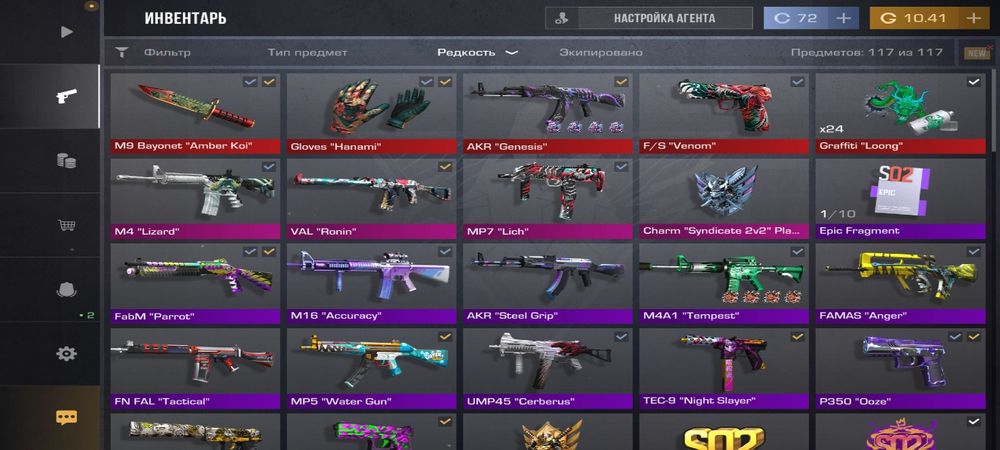Open the chat bubble sidebar icon
Image resolution: width=1000 pixels, height=450 pixels.
tap(66, 418)
